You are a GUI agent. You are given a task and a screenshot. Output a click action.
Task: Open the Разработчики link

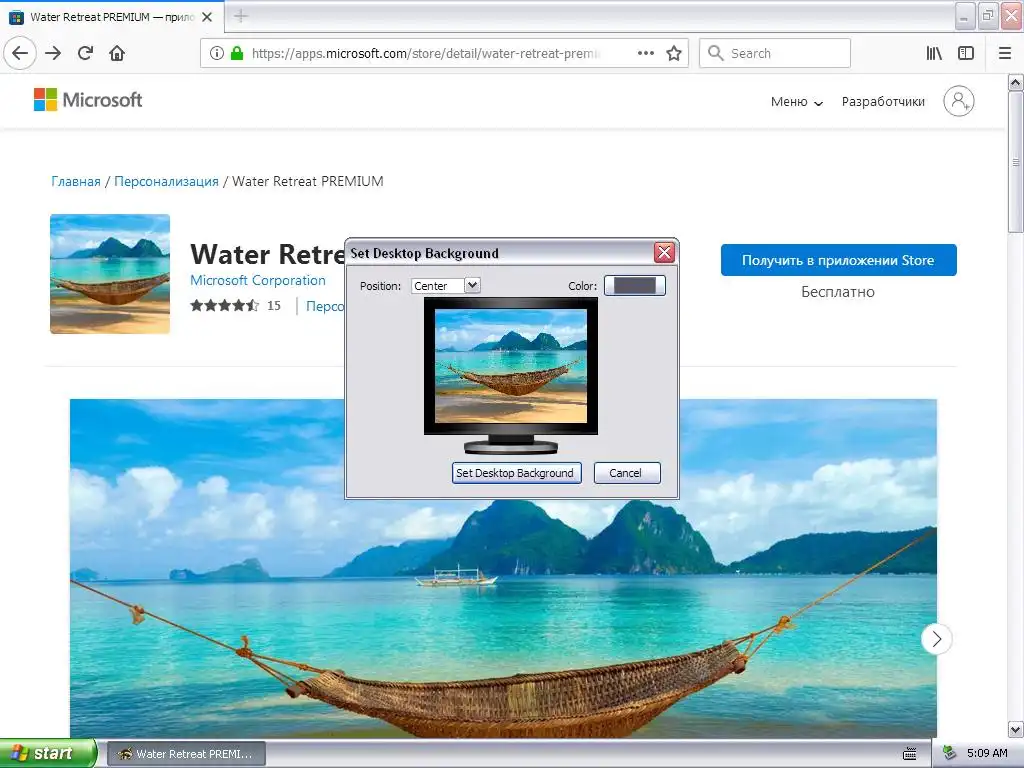[x=883, y=101]
